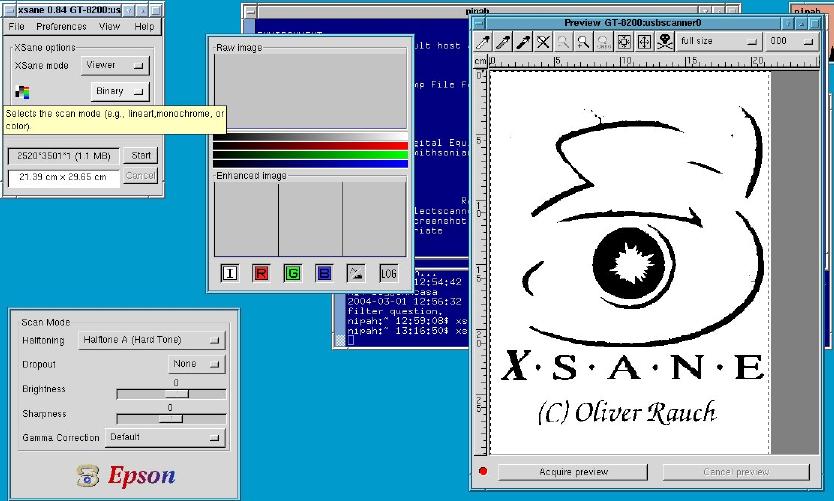
Task: Adjust the Brightness slider
Action: coord(170,394)
